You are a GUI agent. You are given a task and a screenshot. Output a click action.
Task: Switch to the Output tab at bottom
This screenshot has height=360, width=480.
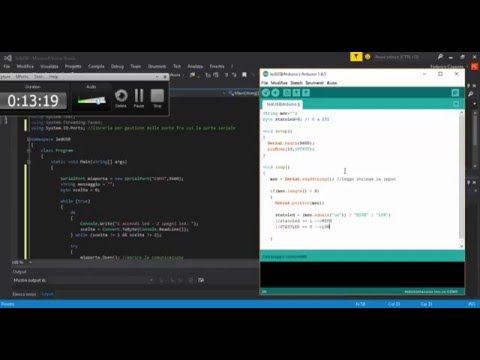(x=48, y=294)
